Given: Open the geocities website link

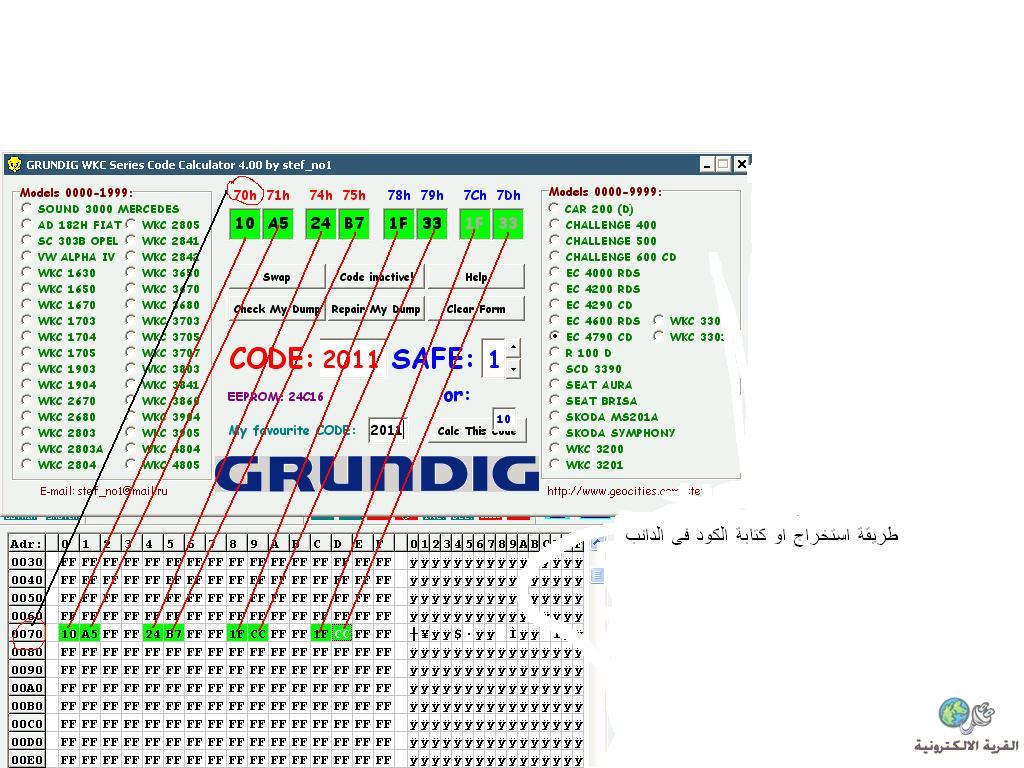Looking at the screenshot, I should click(x=624, y=491).
